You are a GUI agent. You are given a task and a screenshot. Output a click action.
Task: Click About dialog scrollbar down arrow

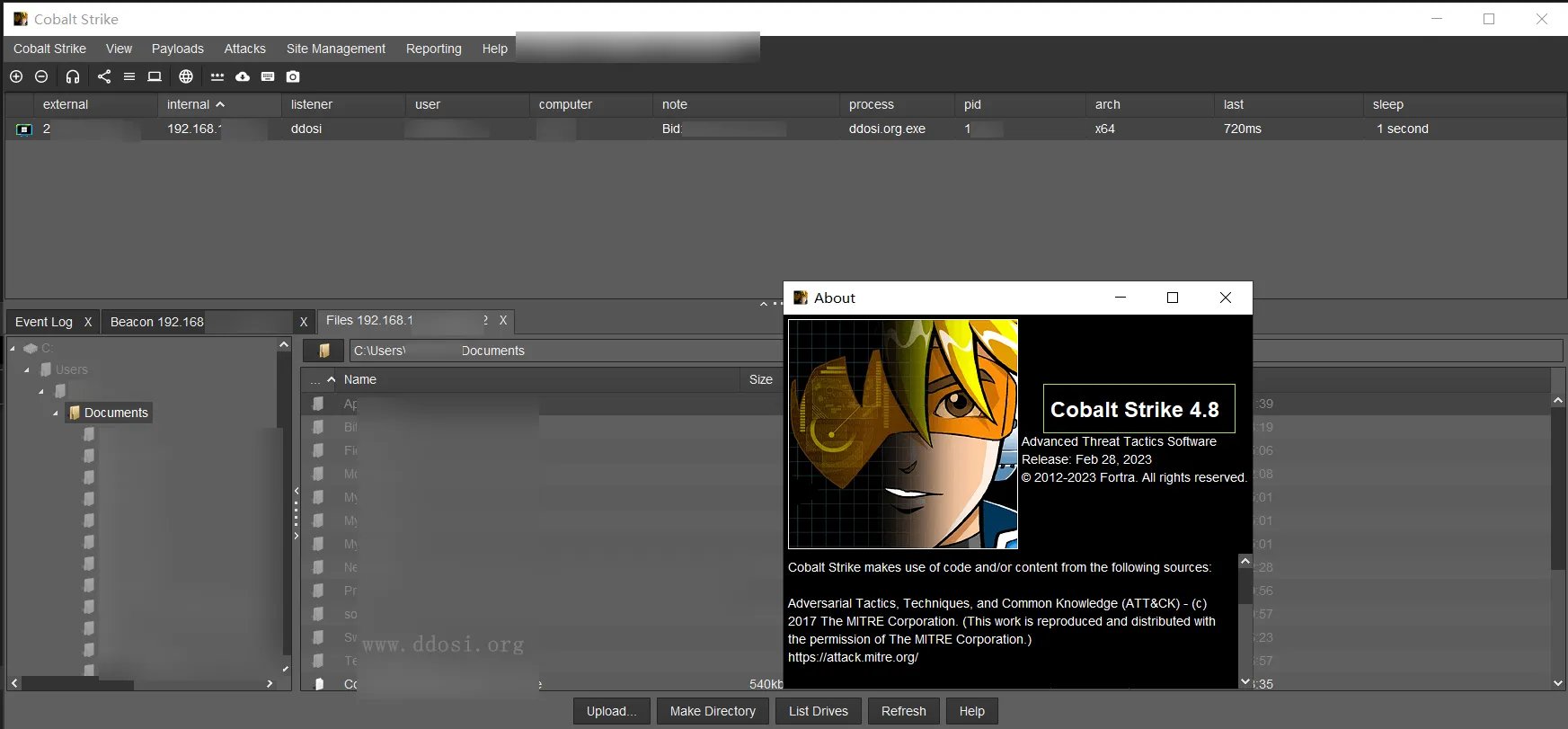(x=1245, y=682)
